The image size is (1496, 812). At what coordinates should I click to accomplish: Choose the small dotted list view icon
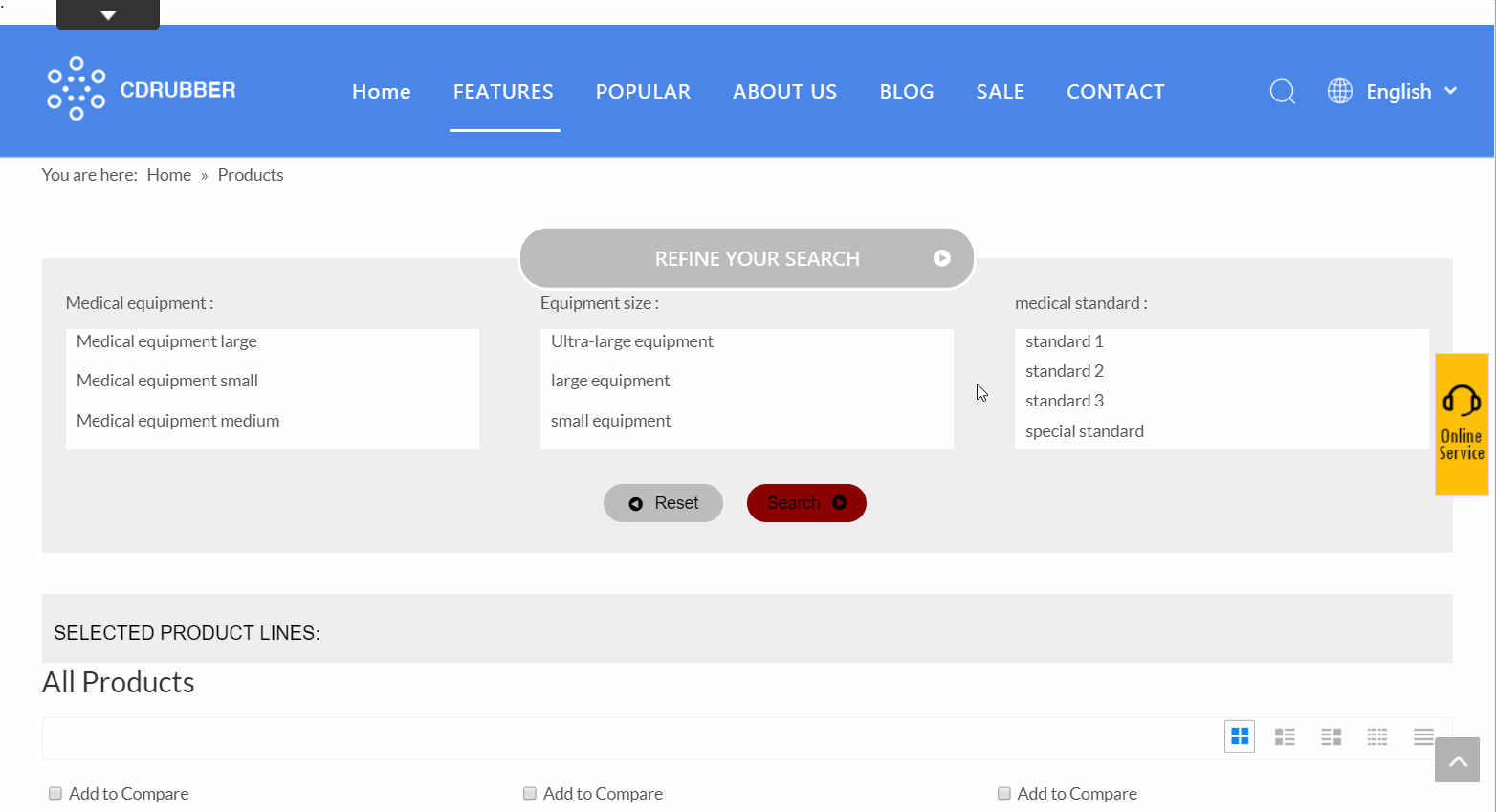coord(1376,736)
